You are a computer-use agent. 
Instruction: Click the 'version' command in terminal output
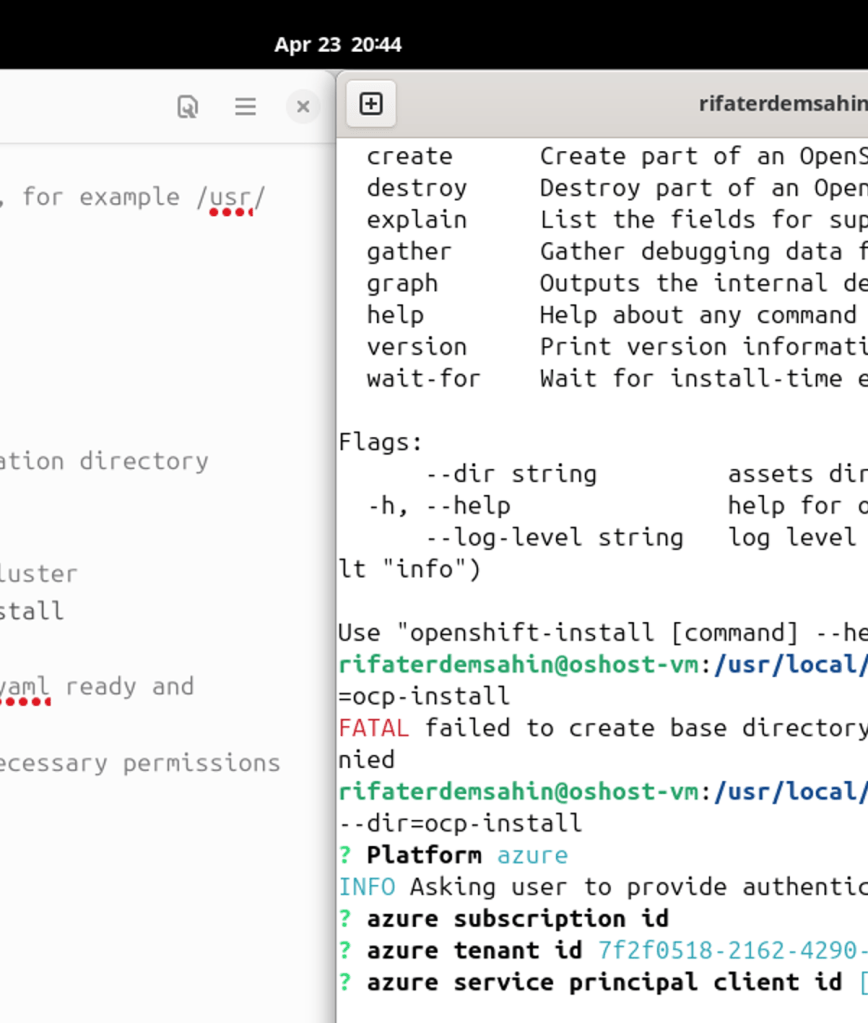pyautogui.click(x=417, y=346)
